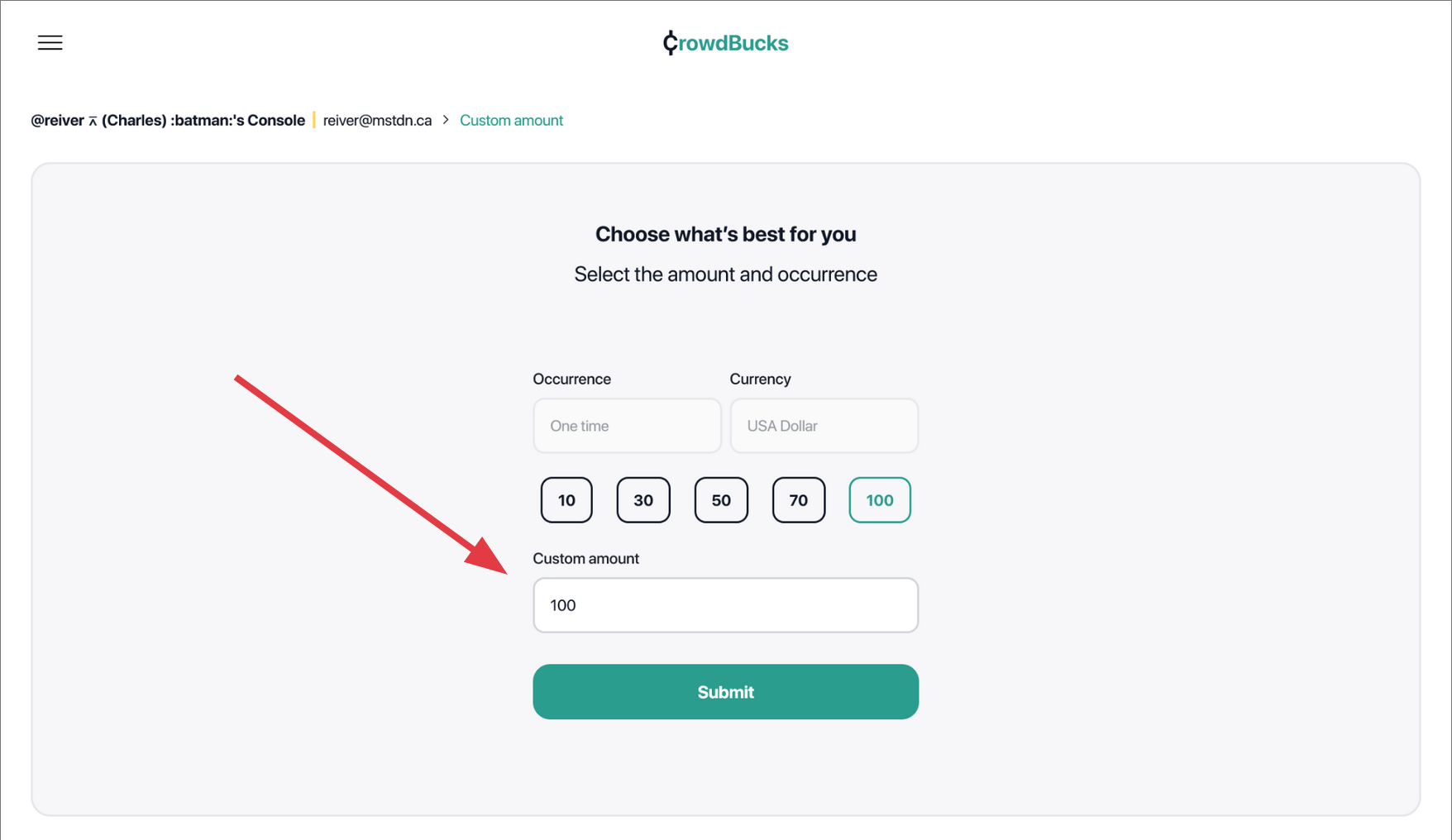Click the Custom amount field label
Viewport: 1452px width, 840px height.
coord(585,559)
